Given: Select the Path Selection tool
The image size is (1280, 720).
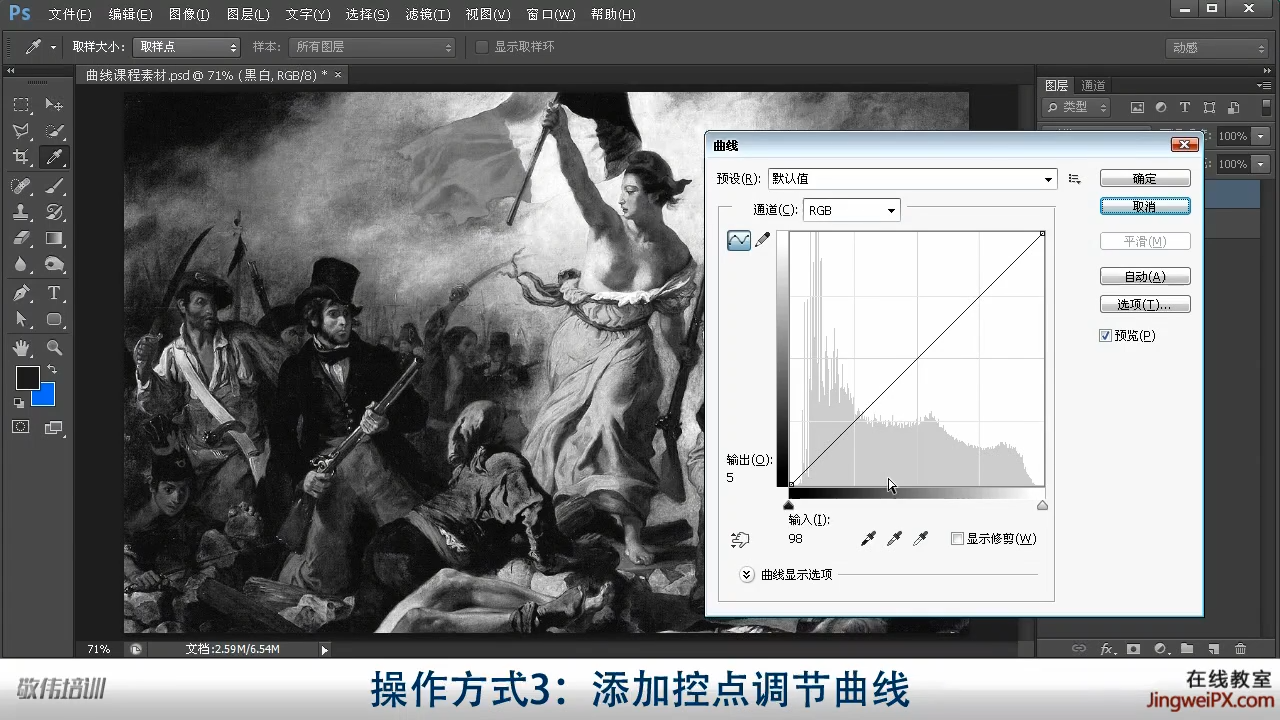Looking at the screenshot, I should click(21, 319).
